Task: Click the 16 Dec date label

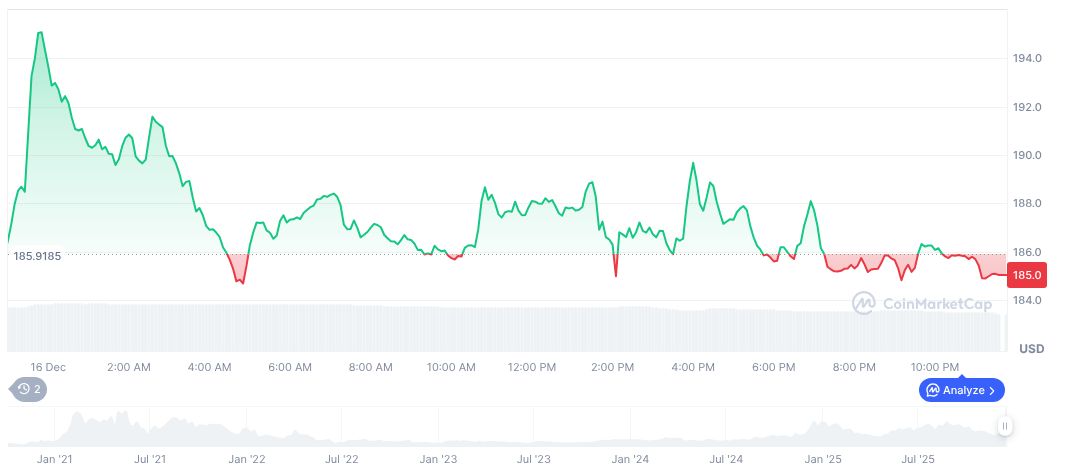Action: pyautogui.click(x=48, y=367)
